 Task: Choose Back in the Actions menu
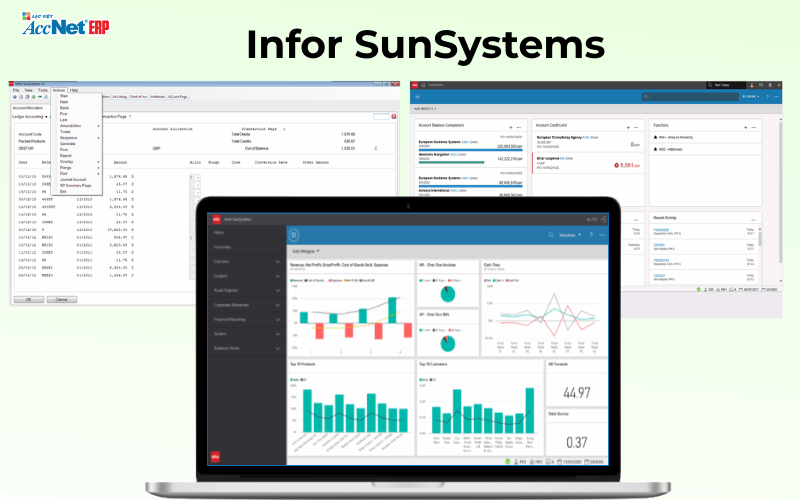click(64, 108)
